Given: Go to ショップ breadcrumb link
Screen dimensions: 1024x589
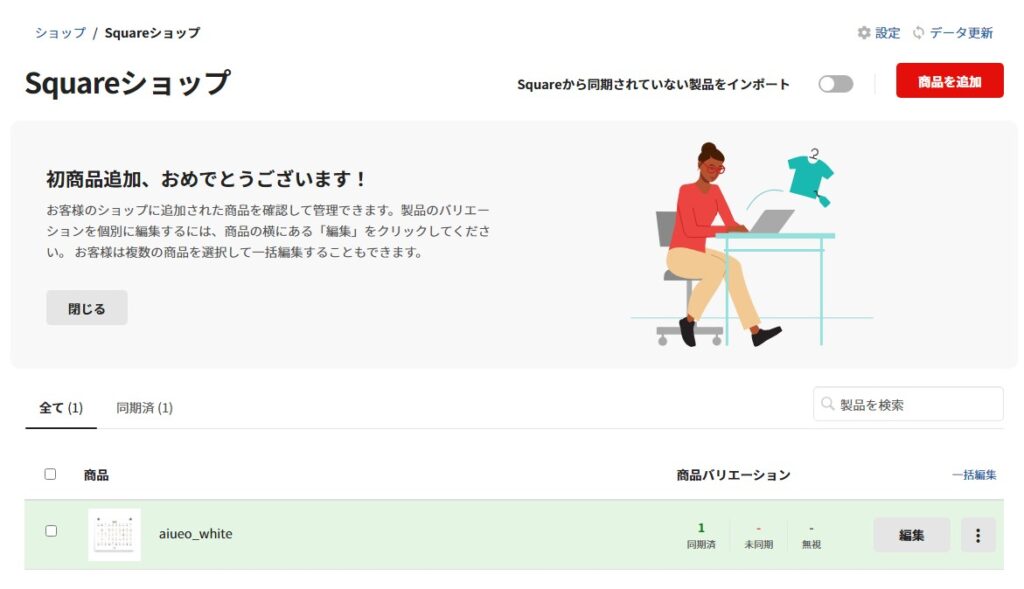Looking at the screenshot, I should pos(60,33).
